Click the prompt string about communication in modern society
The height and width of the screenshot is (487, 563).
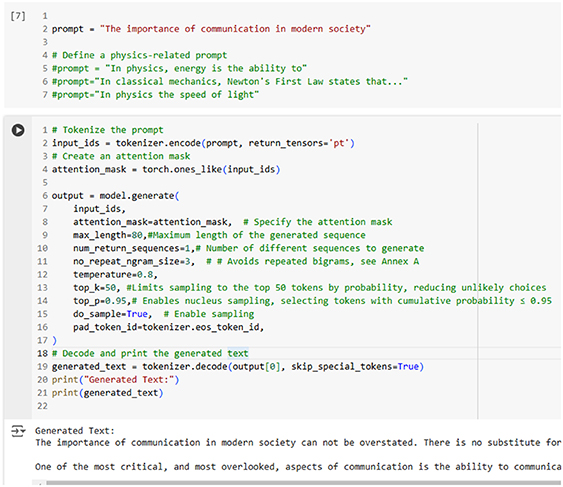(x=236, y=29)
